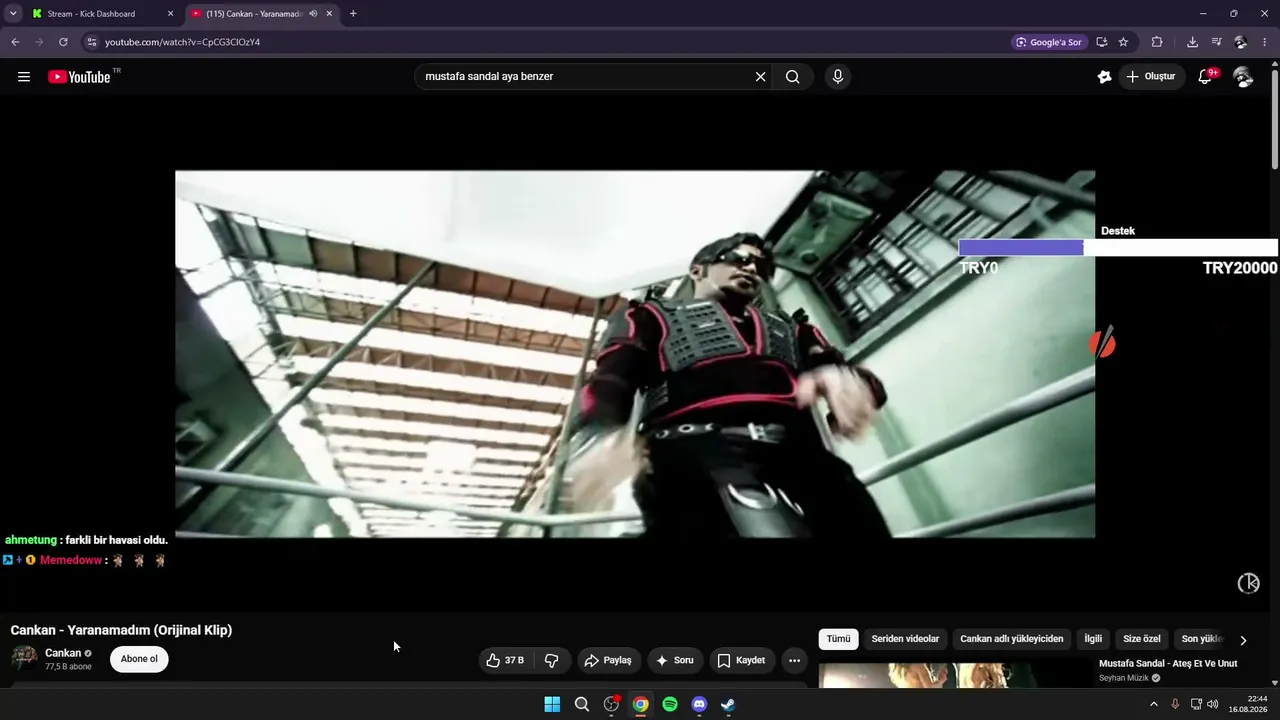1280x720 pixels.
Task: Open site information icon in address bar
Action: 91,42
